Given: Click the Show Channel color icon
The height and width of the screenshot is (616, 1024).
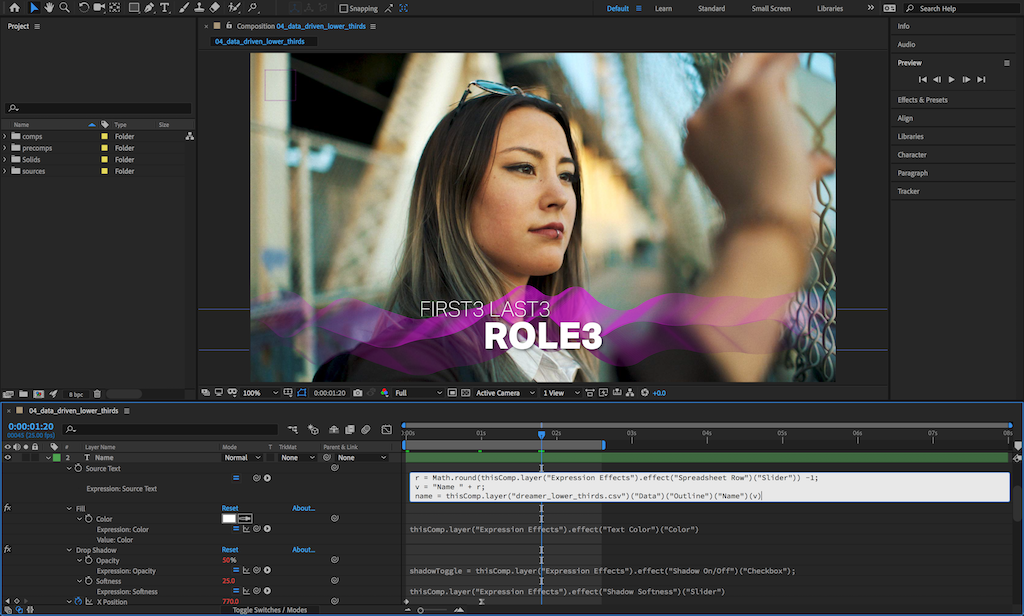Looking at the screenshot, I should [x=384, y=393].
